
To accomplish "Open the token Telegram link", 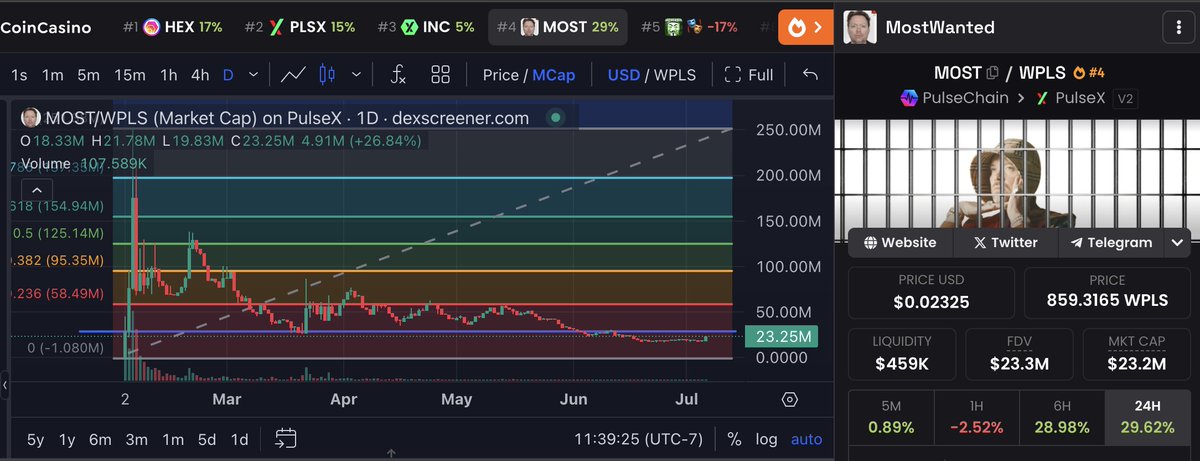I will tap(1111, 242).
